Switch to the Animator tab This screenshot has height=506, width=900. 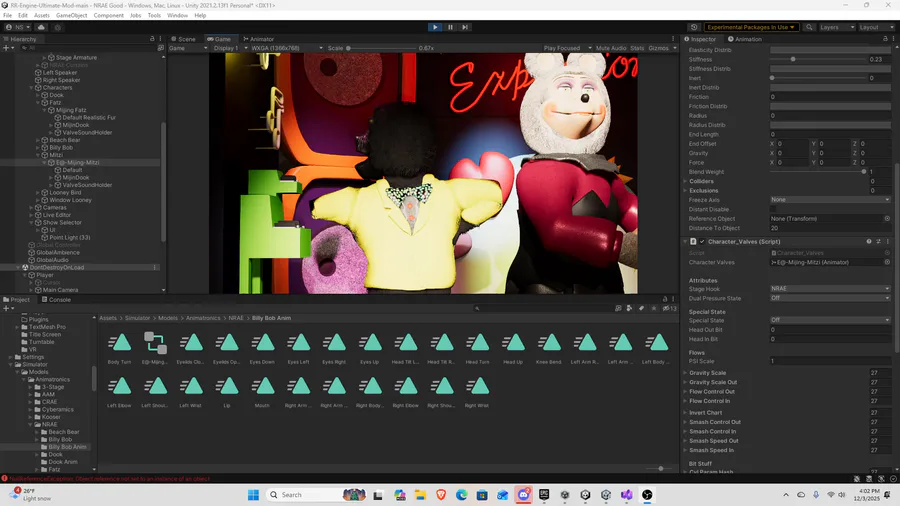(258, 39)
